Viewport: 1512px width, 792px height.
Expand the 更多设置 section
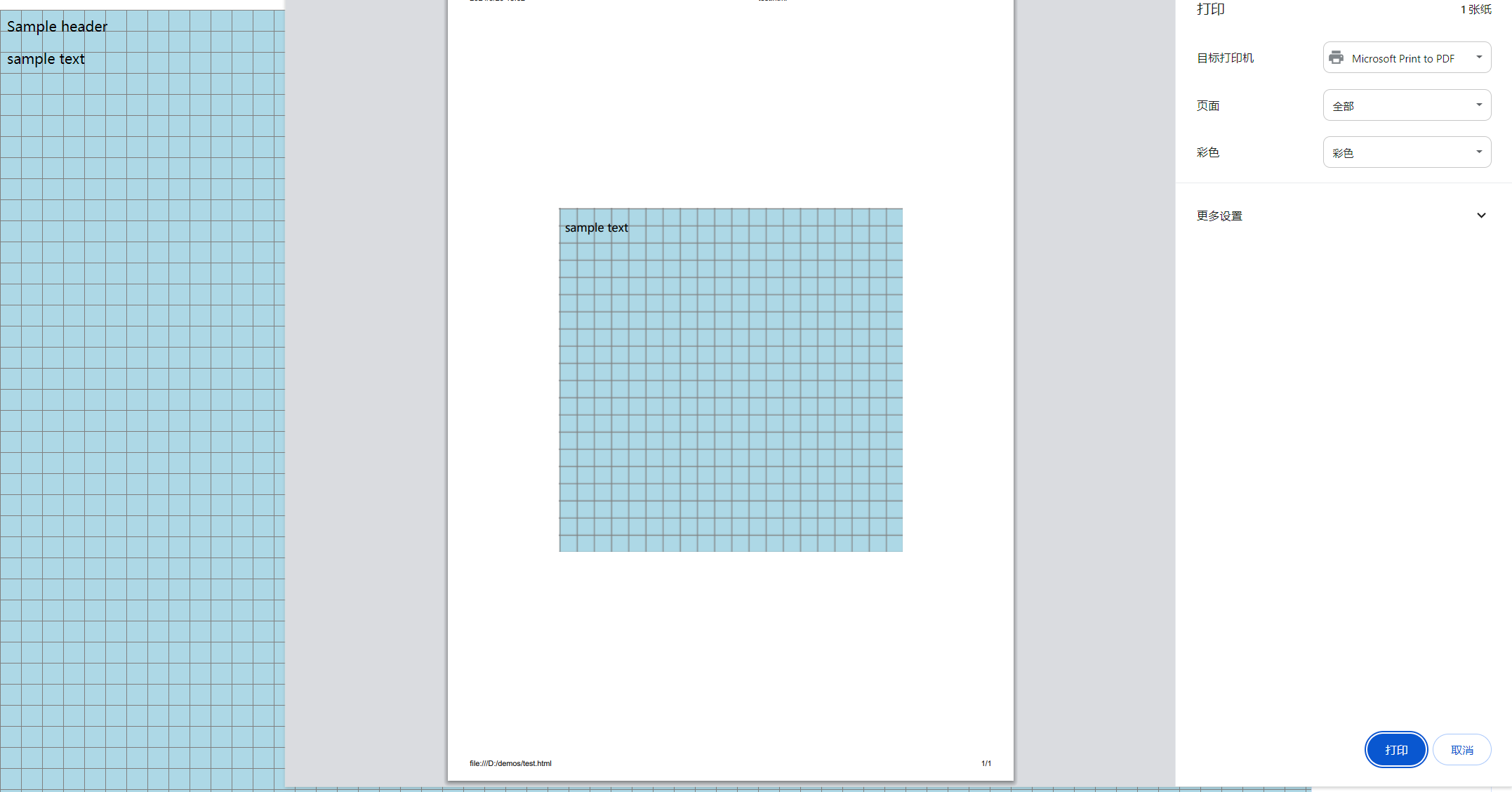coord(1343,216)
